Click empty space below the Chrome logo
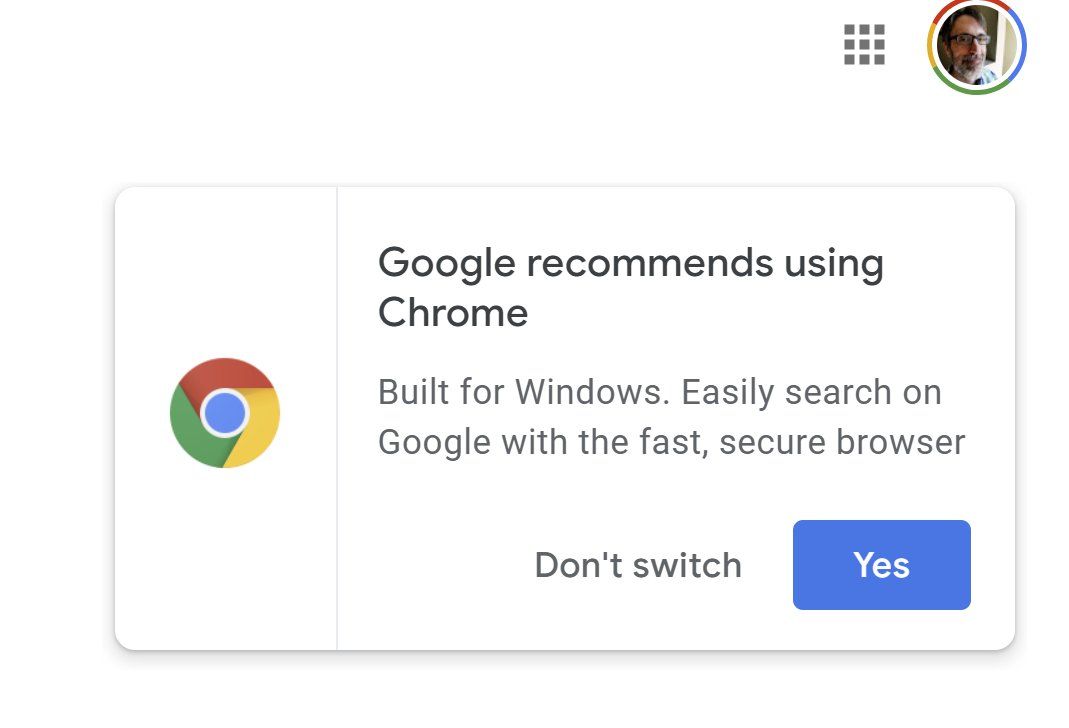The height and width of the screenshot is (728, 1069). pos(225,560)
